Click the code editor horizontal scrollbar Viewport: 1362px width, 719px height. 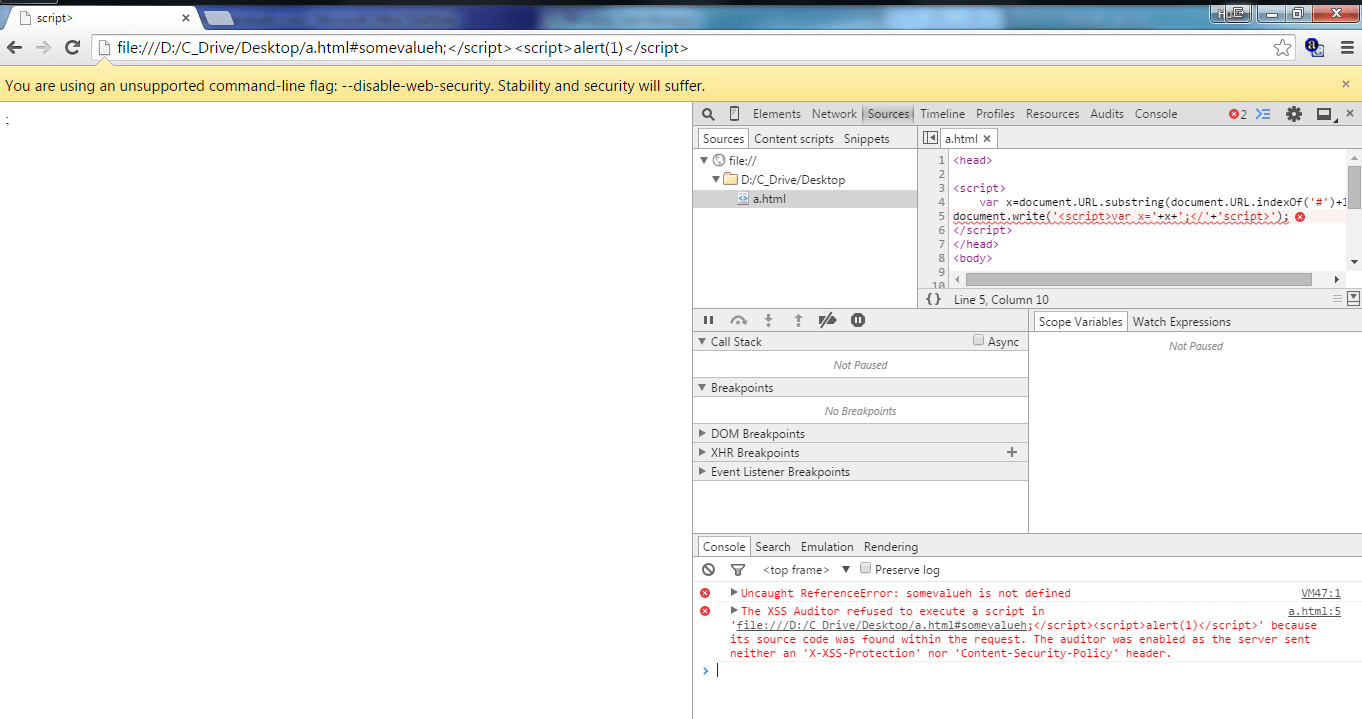(1139, 279)
